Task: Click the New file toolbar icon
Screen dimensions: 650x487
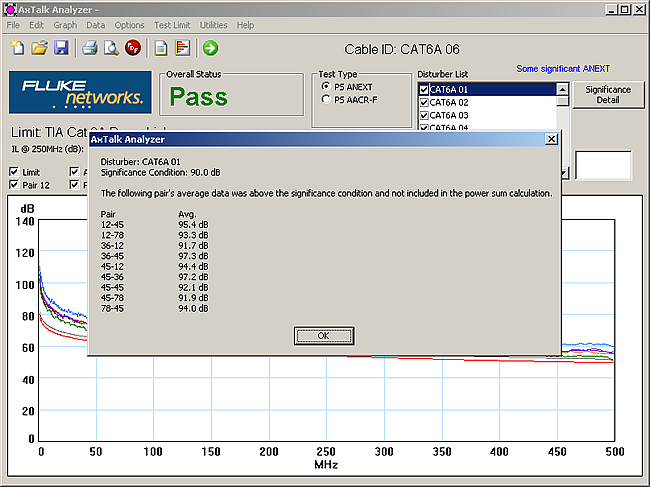Action: point(17,48)
